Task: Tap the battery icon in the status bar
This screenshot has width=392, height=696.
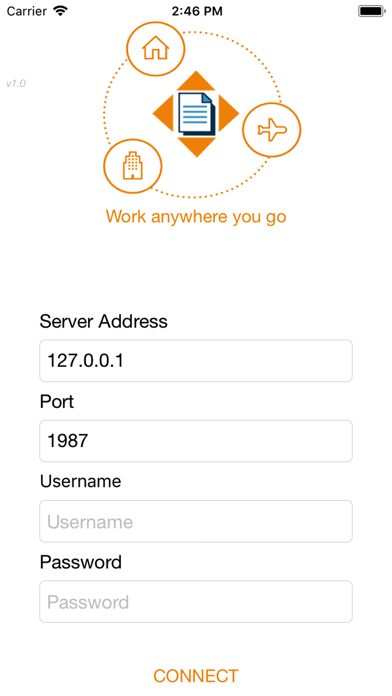Action: tap(372, 11)
